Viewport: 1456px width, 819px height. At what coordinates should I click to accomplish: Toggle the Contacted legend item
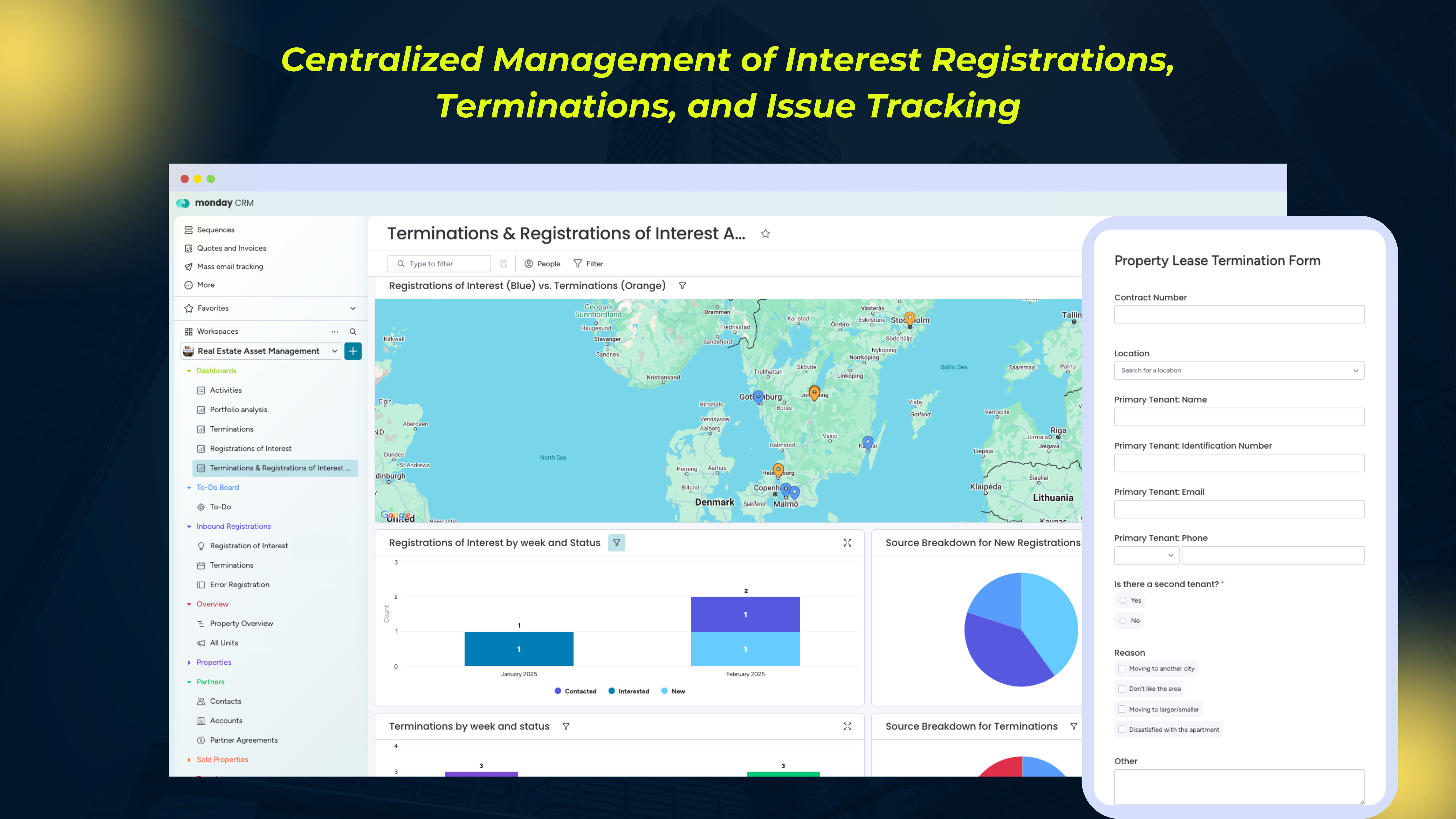(575, 691)
